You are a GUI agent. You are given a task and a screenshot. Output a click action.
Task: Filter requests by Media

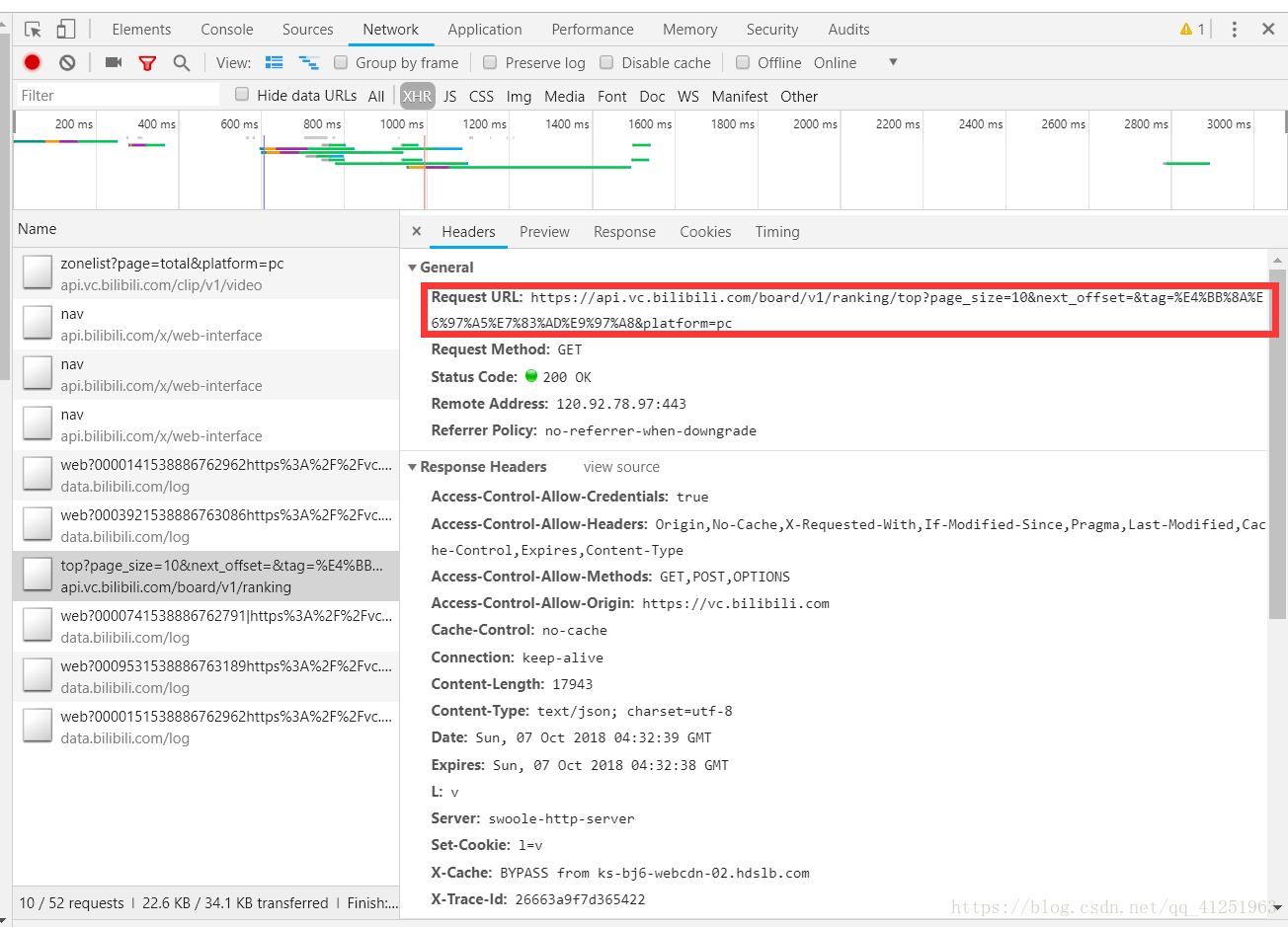pyautogui.click(x=564, y=96)
